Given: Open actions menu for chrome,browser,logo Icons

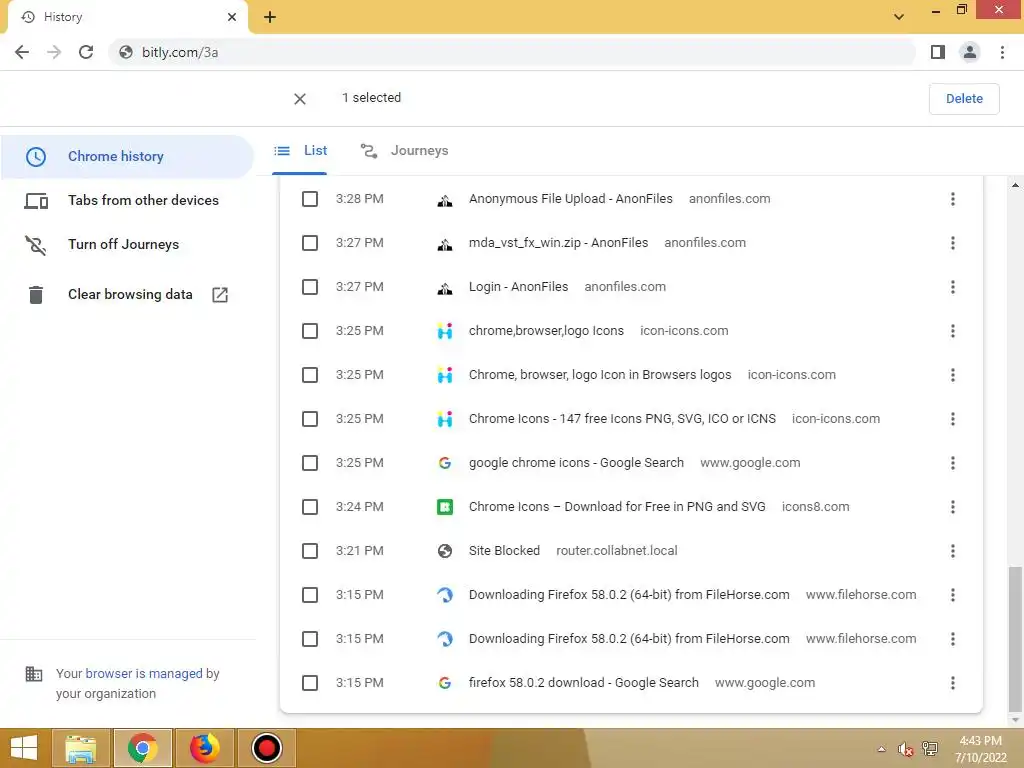Looking at the screenshot, I should (x=953, y=331).
